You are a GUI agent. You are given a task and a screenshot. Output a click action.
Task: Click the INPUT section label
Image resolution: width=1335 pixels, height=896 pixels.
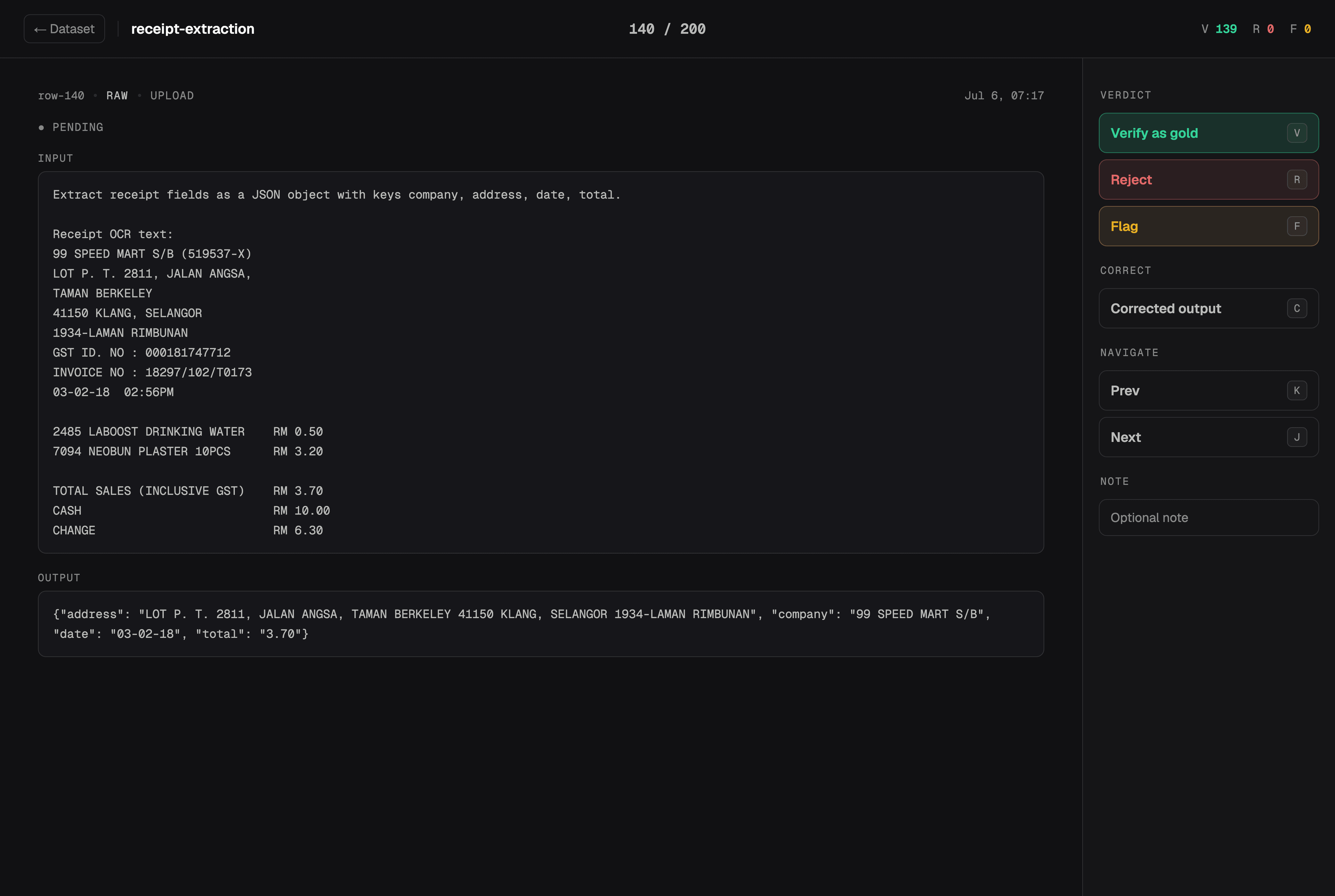coord(55,158)
